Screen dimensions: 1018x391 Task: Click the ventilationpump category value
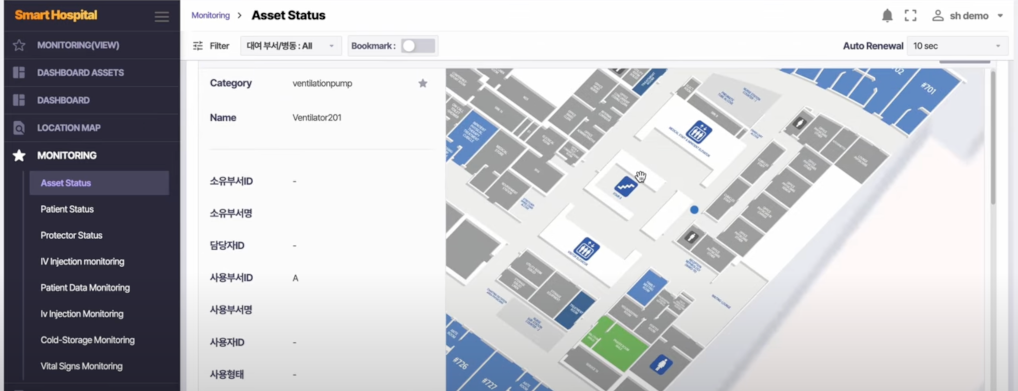coord(322,83)
